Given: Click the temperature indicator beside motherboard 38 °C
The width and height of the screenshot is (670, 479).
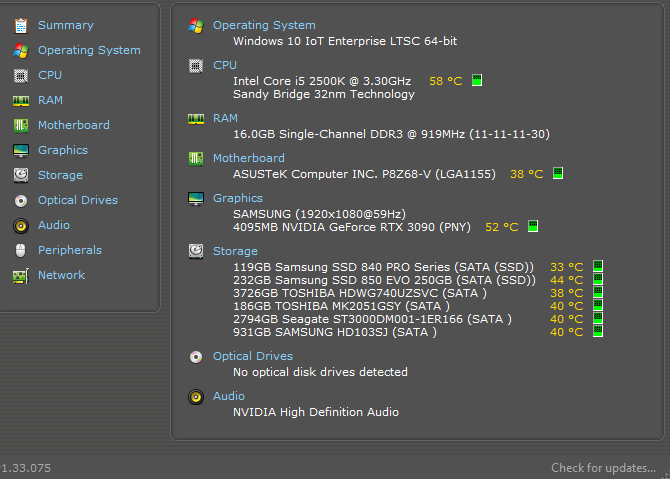Looking at the screenshot, I should click(x=558, y=173).
